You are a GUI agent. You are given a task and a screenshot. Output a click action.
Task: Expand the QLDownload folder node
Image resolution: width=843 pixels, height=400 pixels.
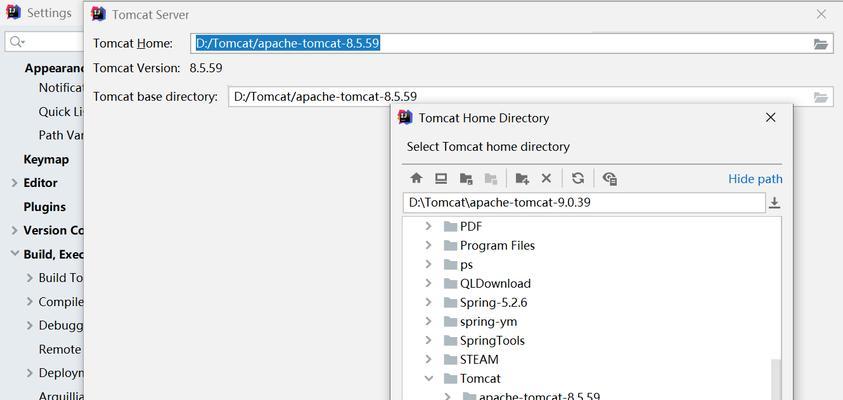click(x=428, y=283)
